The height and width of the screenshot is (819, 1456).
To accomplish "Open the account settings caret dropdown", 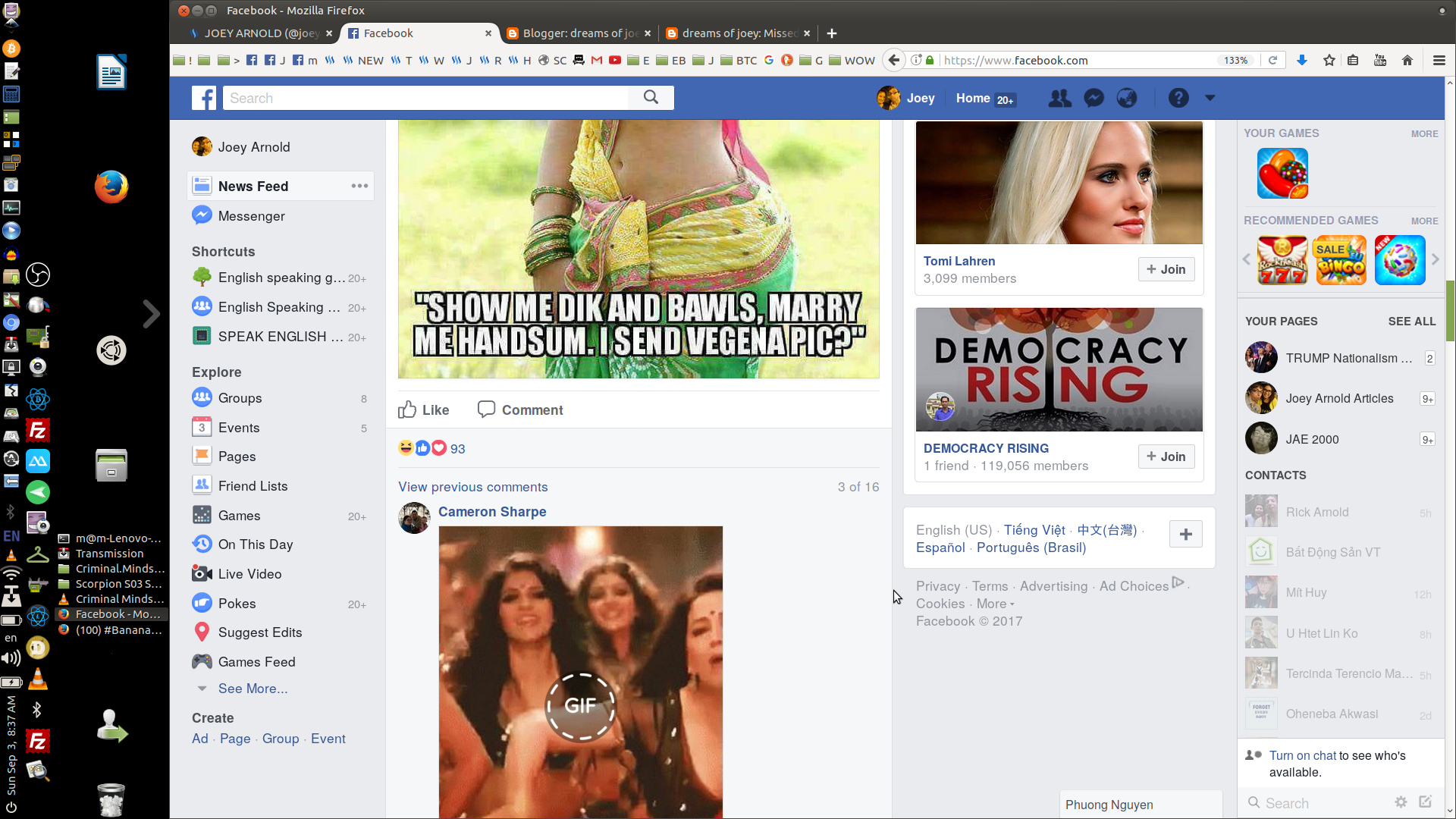I will pyautogui.click(x=1209, y=98).
